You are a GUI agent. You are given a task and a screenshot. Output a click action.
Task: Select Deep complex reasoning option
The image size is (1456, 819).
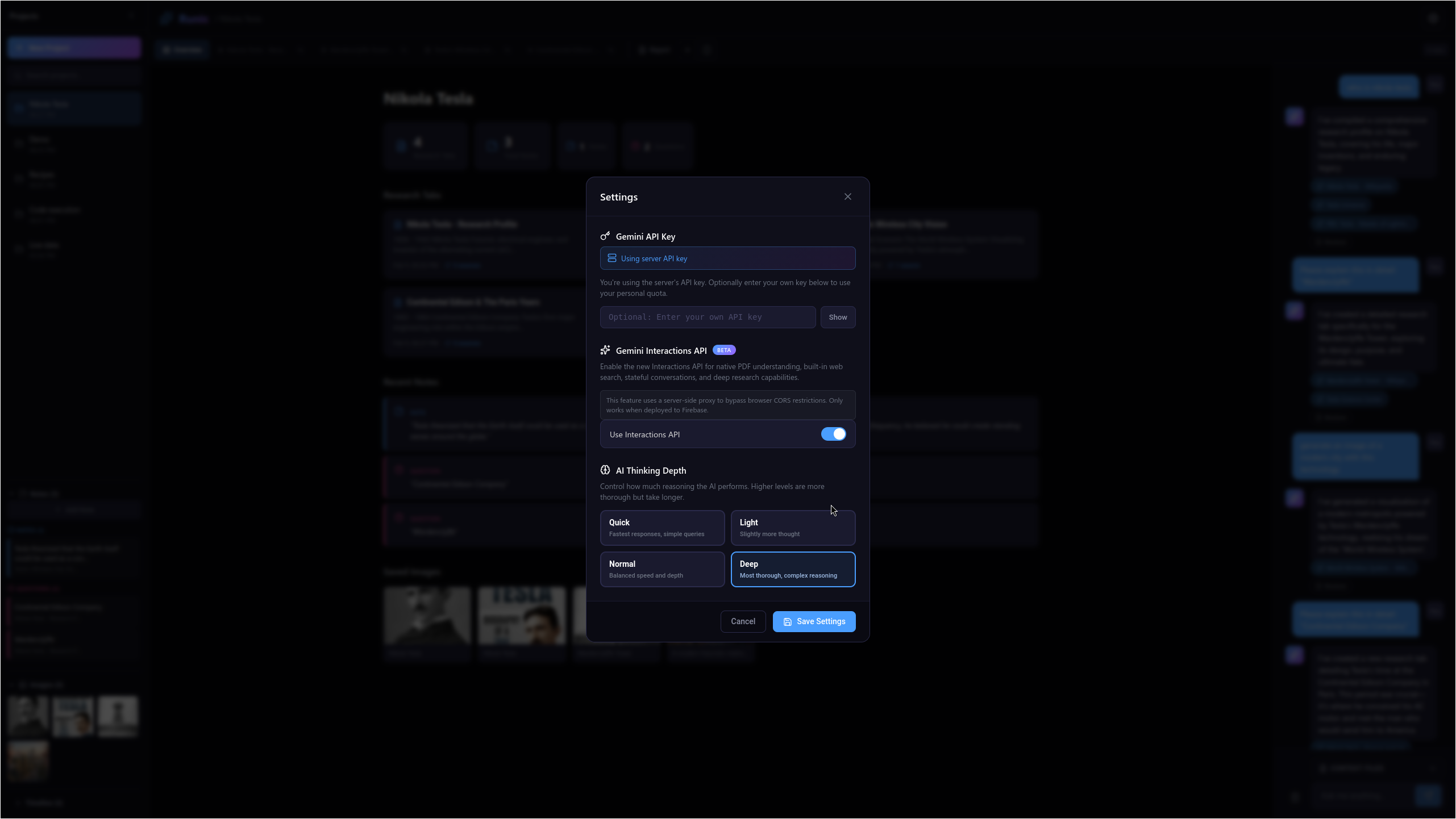pos(792,569)
